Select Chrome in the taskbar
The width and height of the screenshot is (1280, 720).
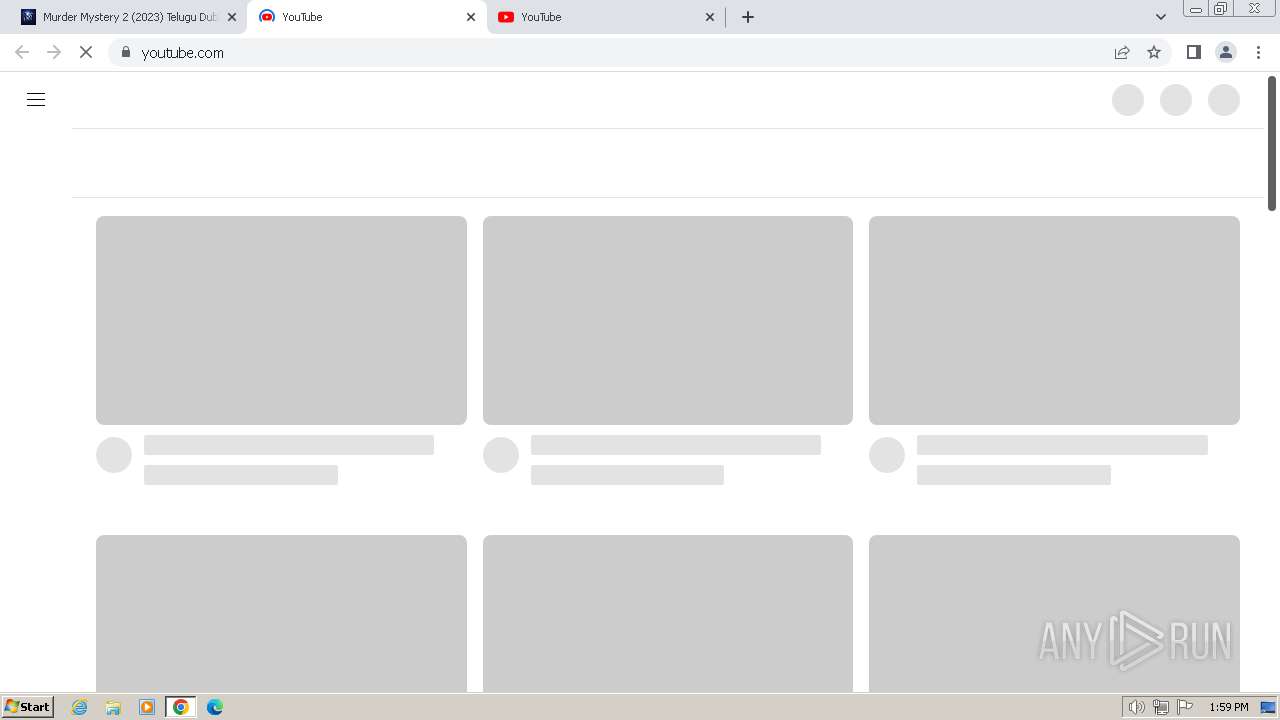(x=181, y=707)
